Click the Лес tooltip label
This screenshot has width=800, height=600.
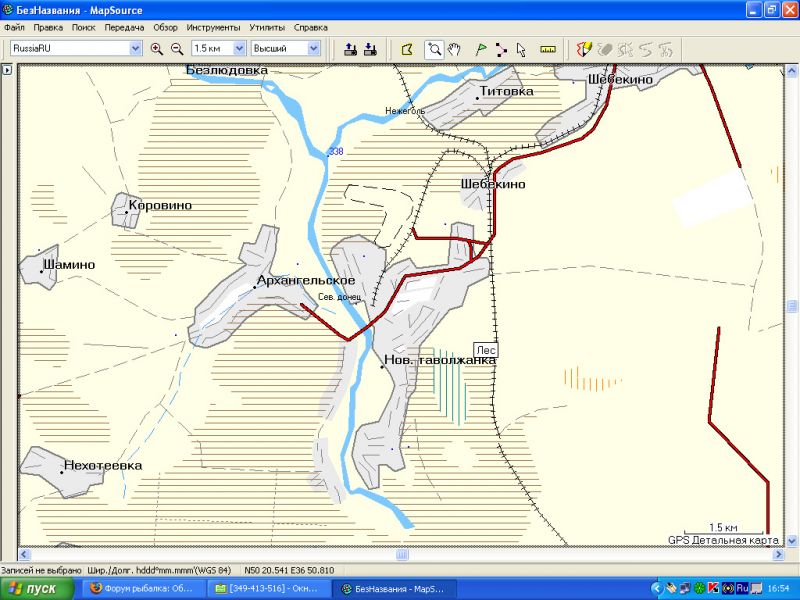(486, 350)
